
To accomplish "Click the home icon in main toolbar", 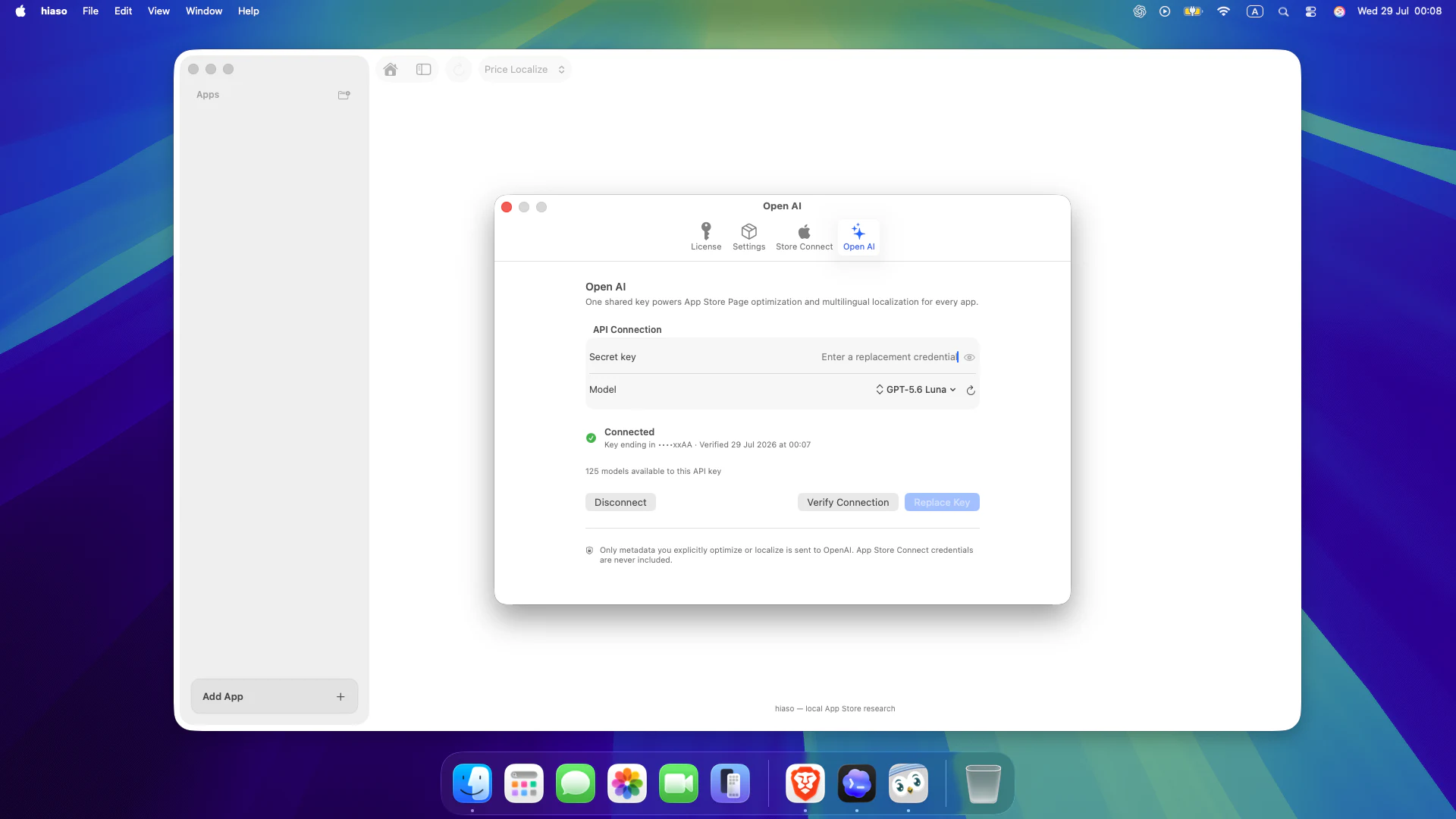I will tap(391, 69).
